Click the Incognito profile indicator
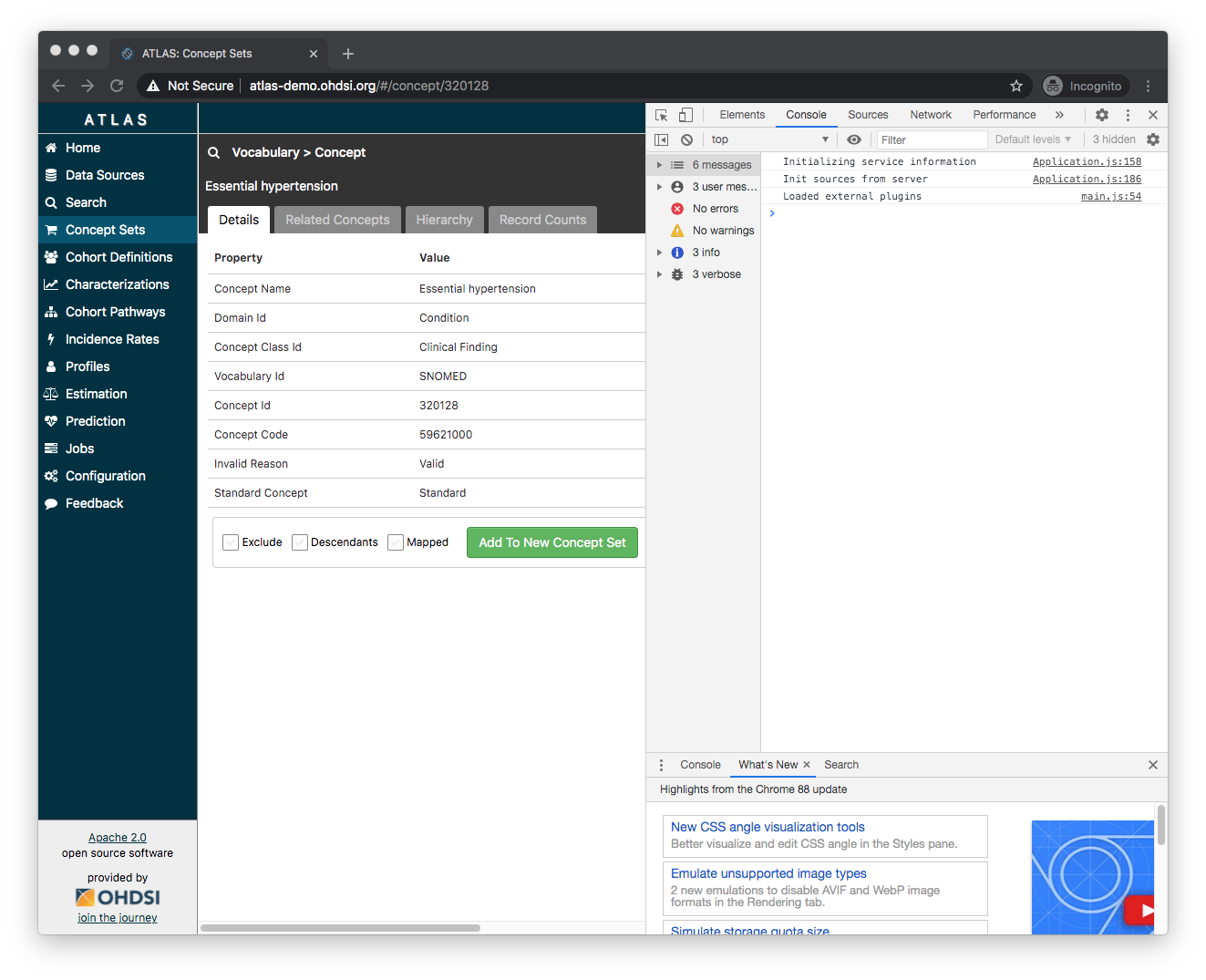Image resolution: width=1206 pixels, height=980 pixels. tap(1083, 86)
